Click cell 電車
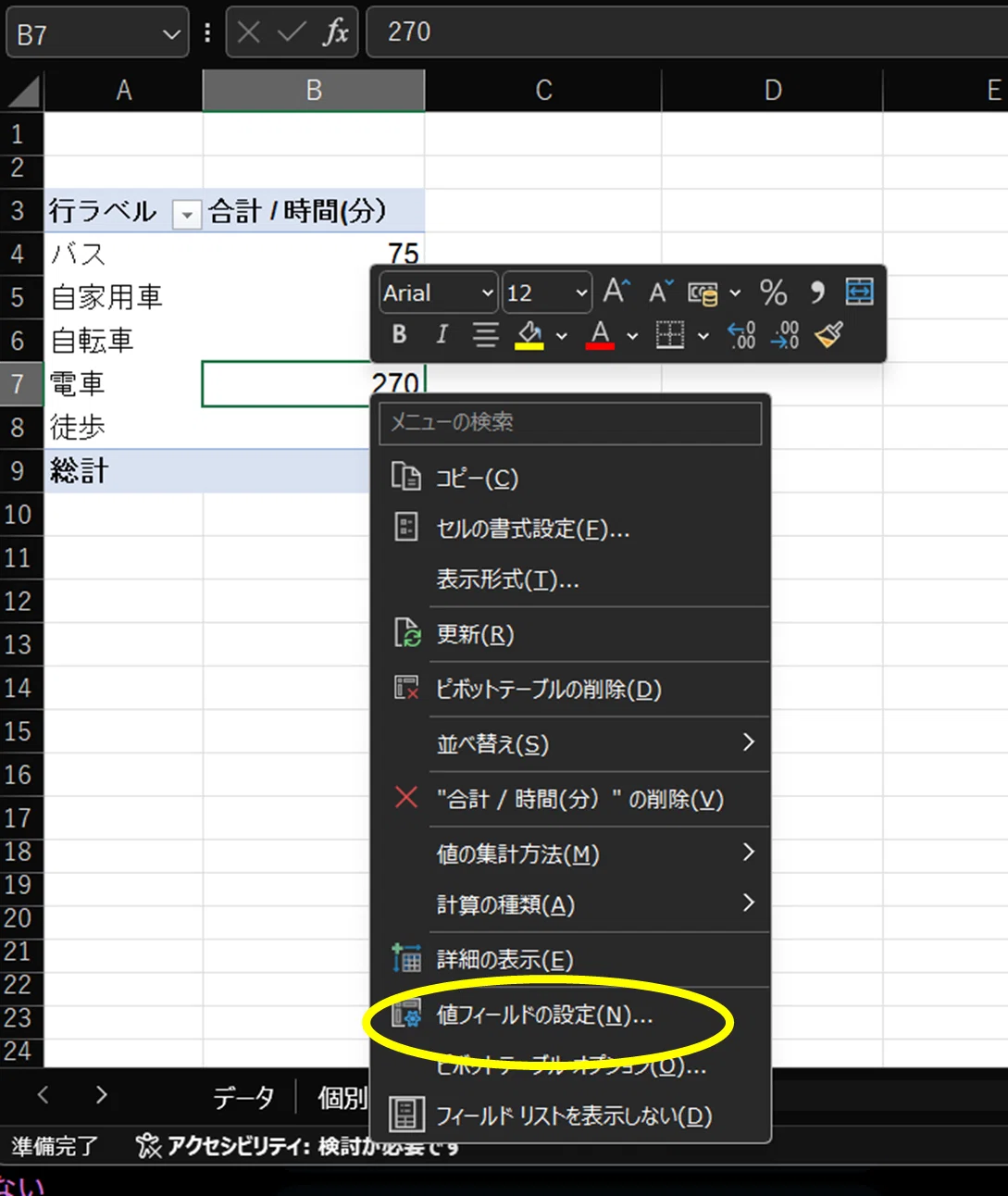Viewport: 1008px width, 1196px height. [123, 383]
